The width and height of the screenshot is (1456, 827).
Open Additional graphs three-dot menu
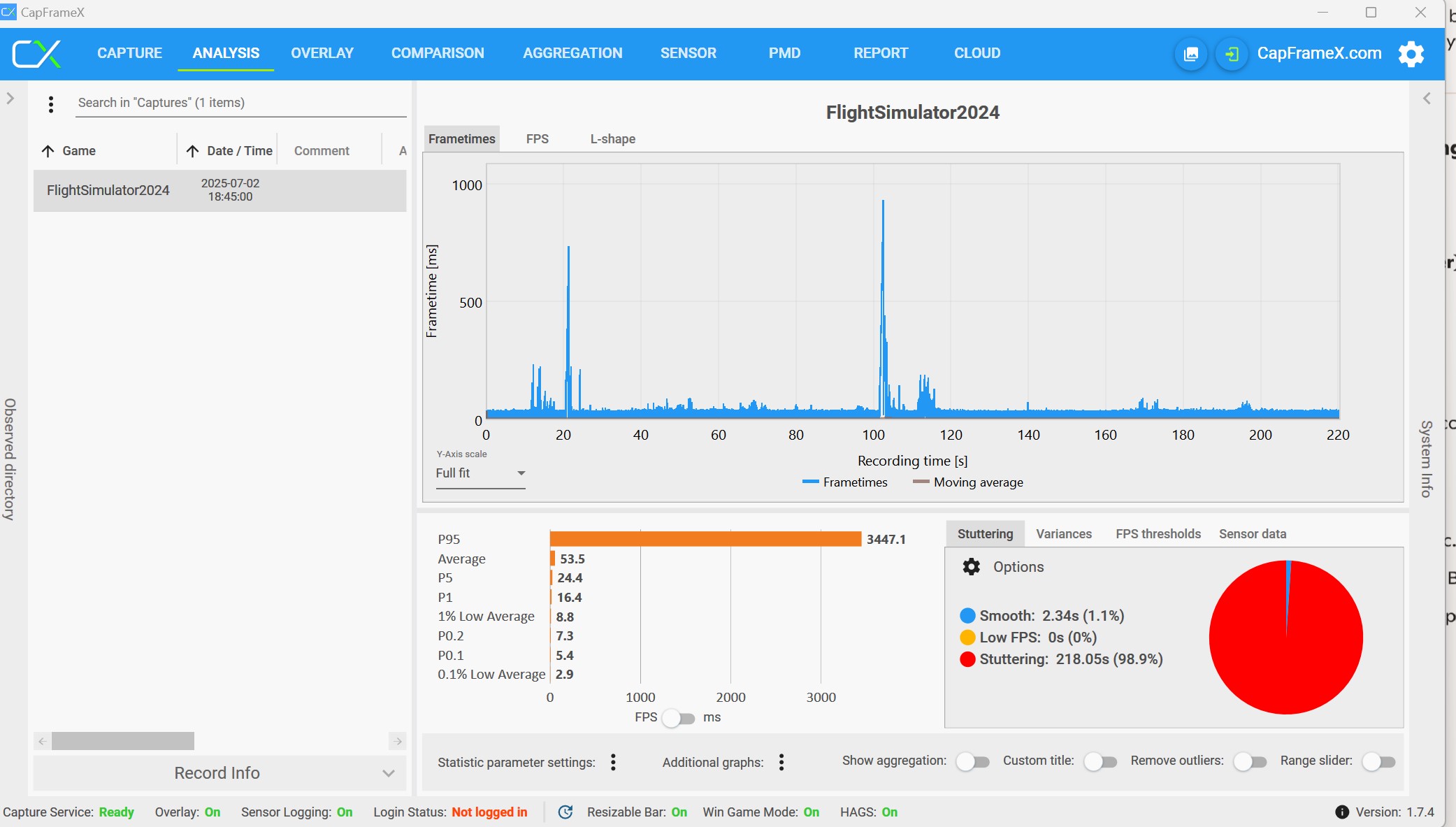pos(781,762)
